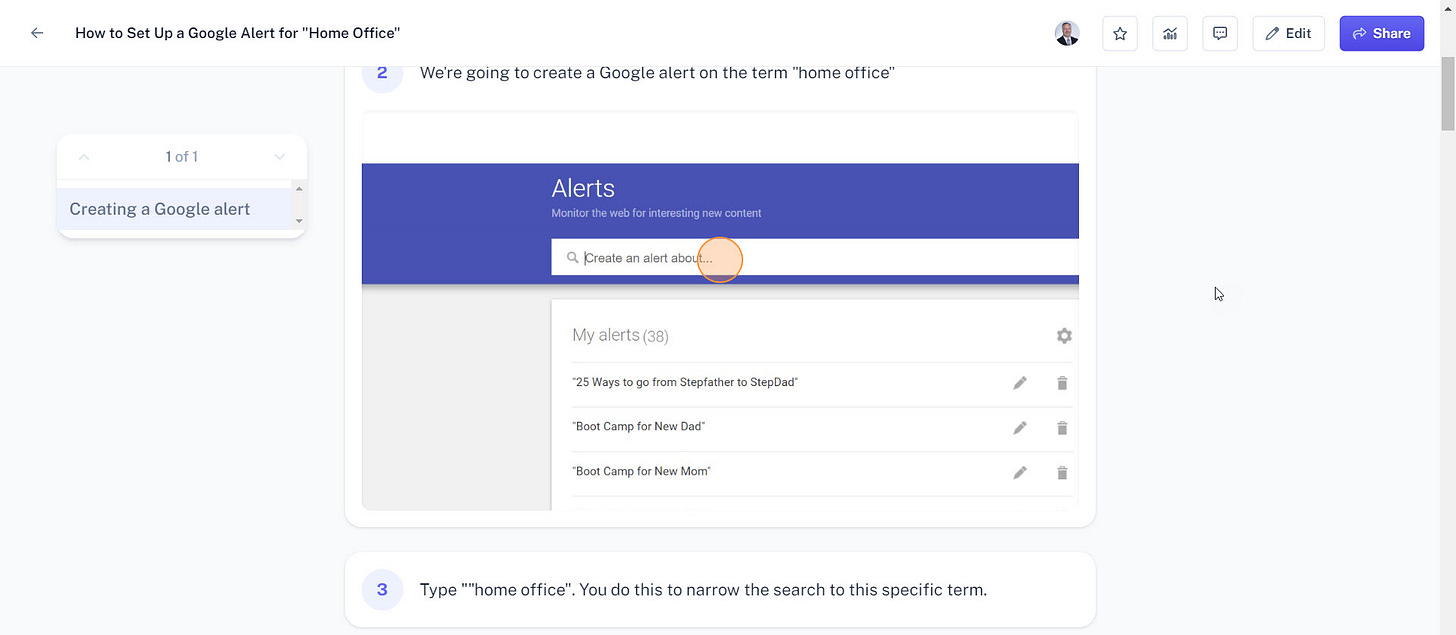Click the Share button

pos(1381,33)
